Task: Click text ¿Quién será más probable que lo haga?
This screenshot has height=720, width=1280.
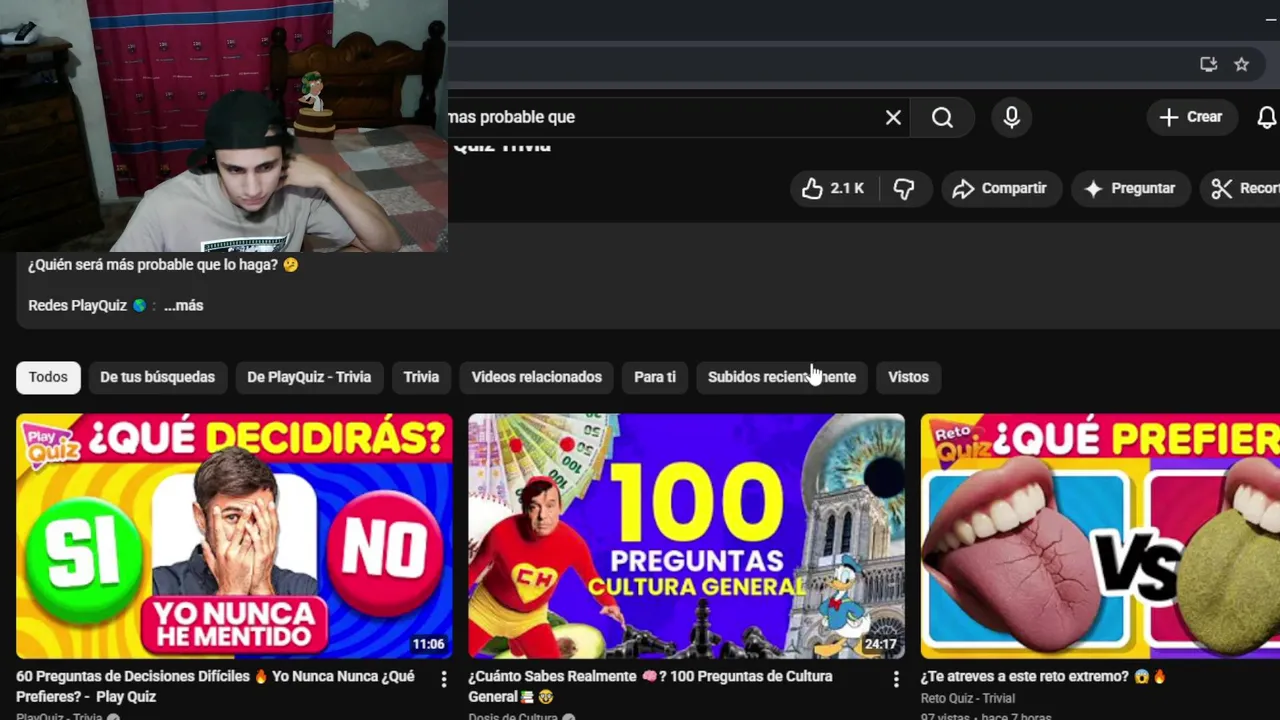Action: point(163,265)
